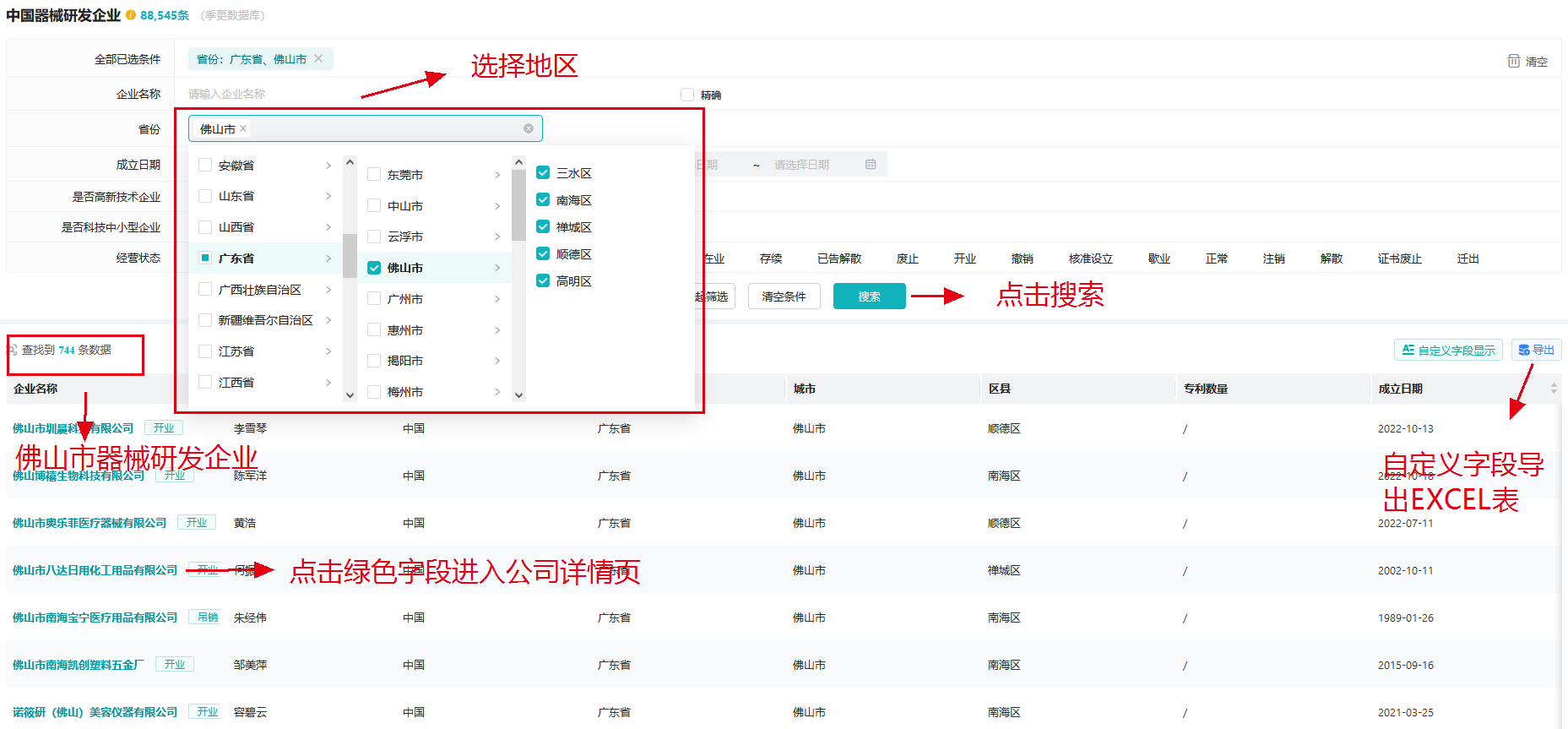Click the calendar icon in date range field

(871, 165)
